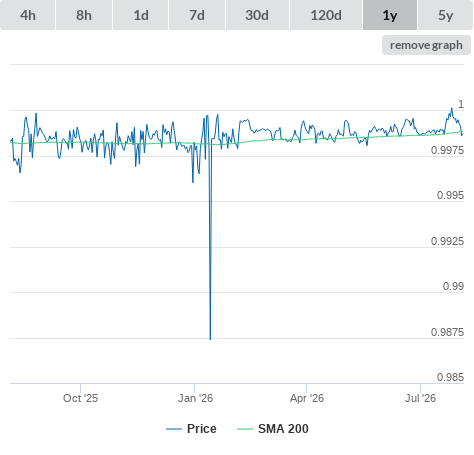Show the 5y price history
This screenshot has height=455, width=474.
pos(446,15)
